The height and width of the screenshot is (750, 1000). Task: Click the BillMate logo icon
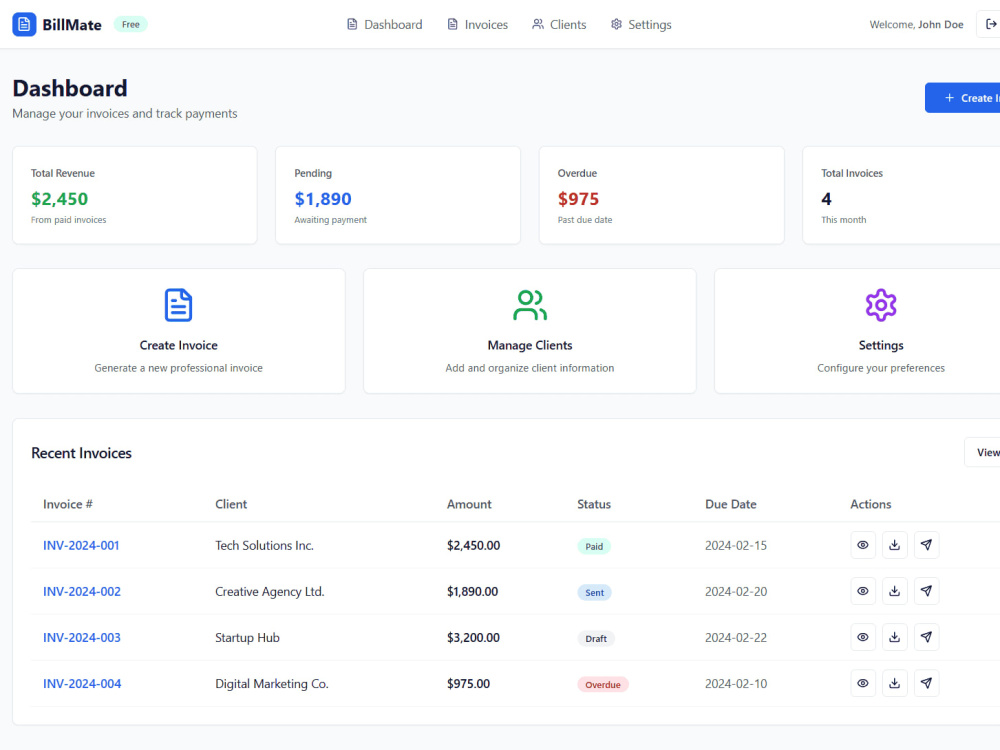click(x=24, y=24)
